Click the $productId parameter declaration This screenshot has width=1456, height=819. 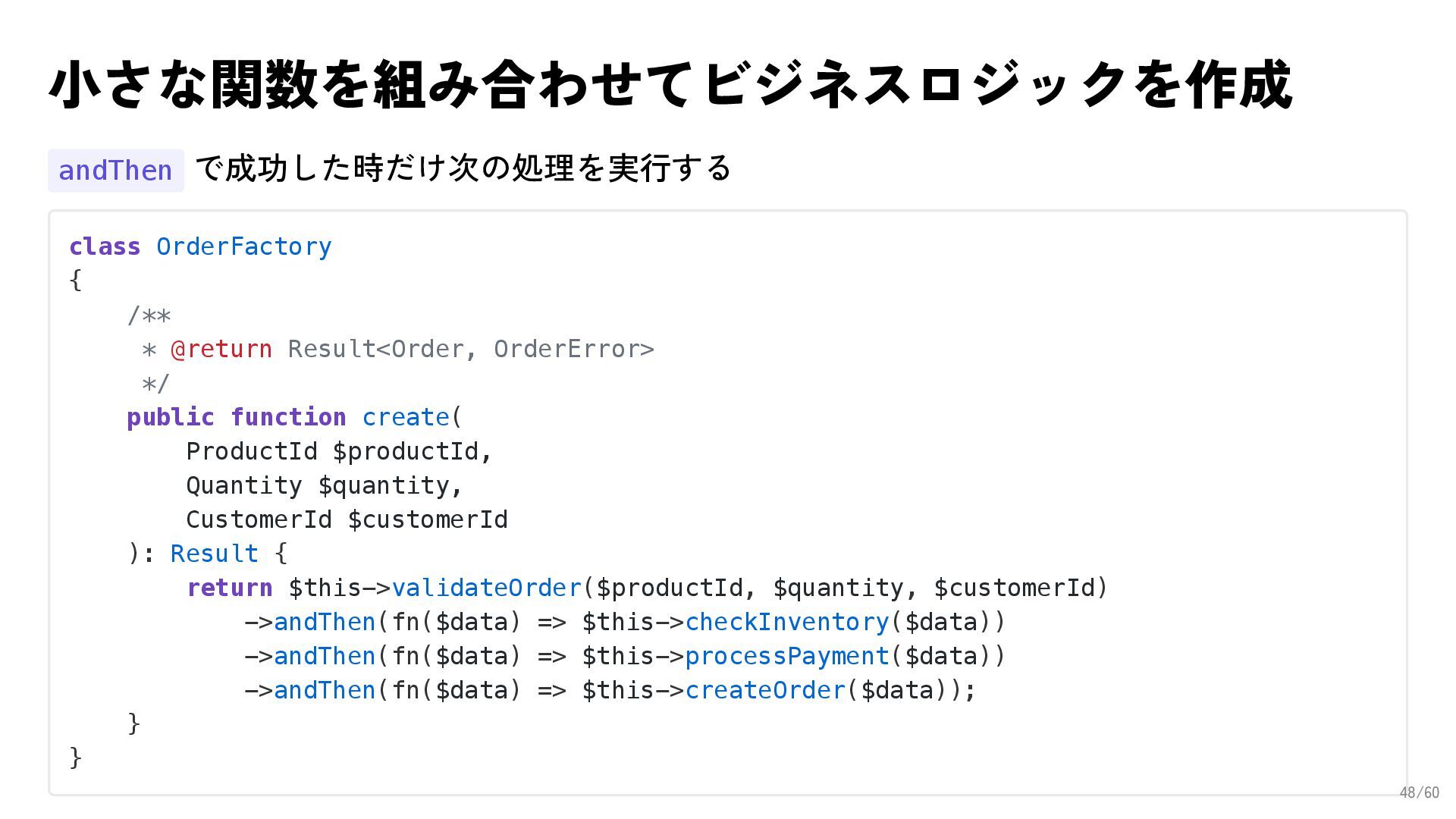click(406, 451)
